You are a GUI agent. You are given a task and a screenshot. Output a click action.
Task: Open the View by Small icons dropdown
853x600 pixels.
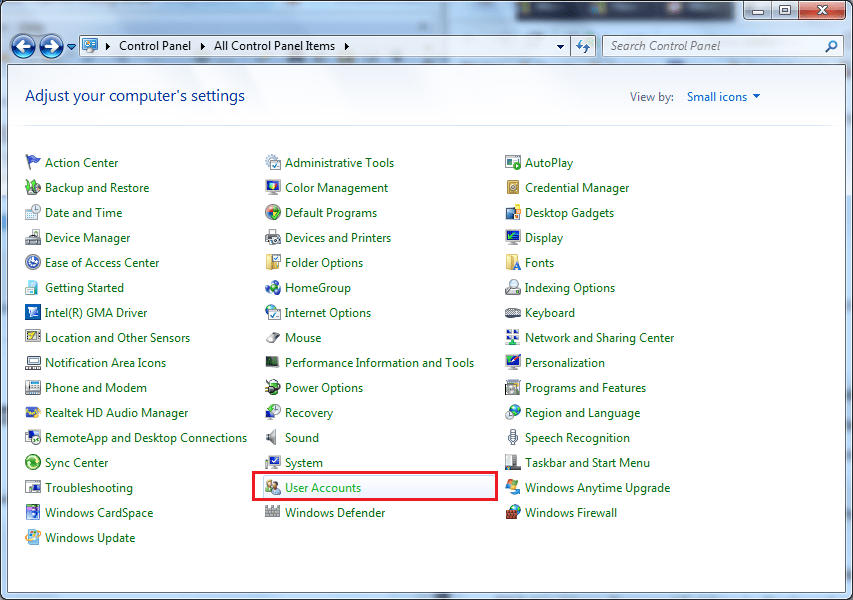(723, 97)
